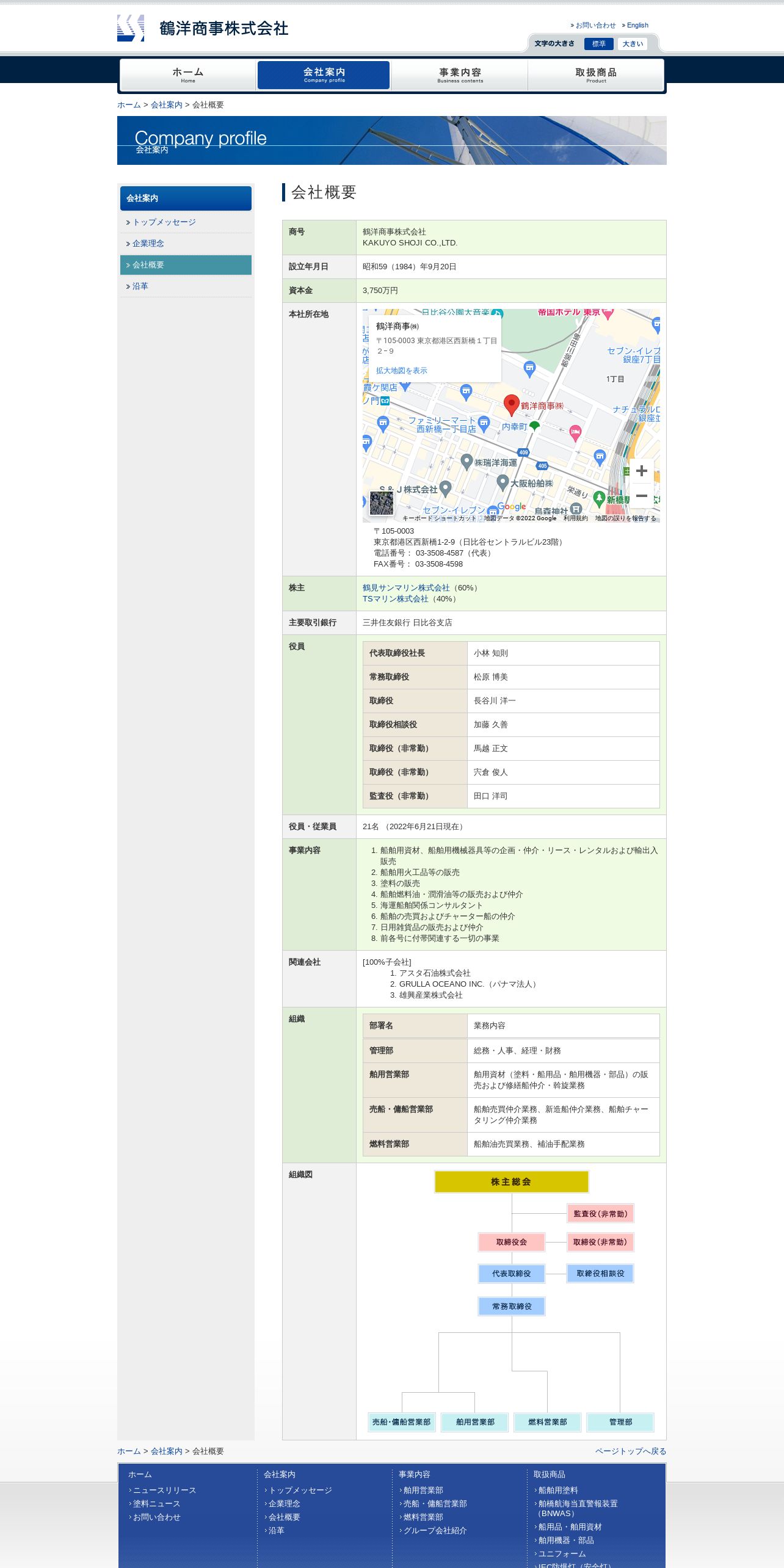Open the 会社案内 navigation tab
This screenshot has width=784, height=1568.
tap(324, 75)
